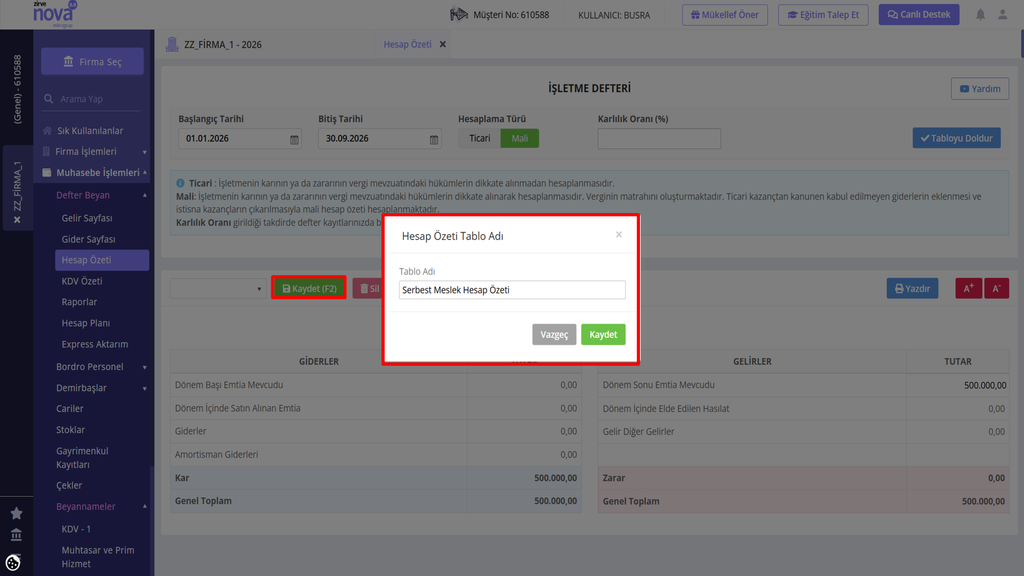Screen dimensions: 1024x576
Task: Close the Hesap Özeti Tablo Adı dialog
Action: 618,234
